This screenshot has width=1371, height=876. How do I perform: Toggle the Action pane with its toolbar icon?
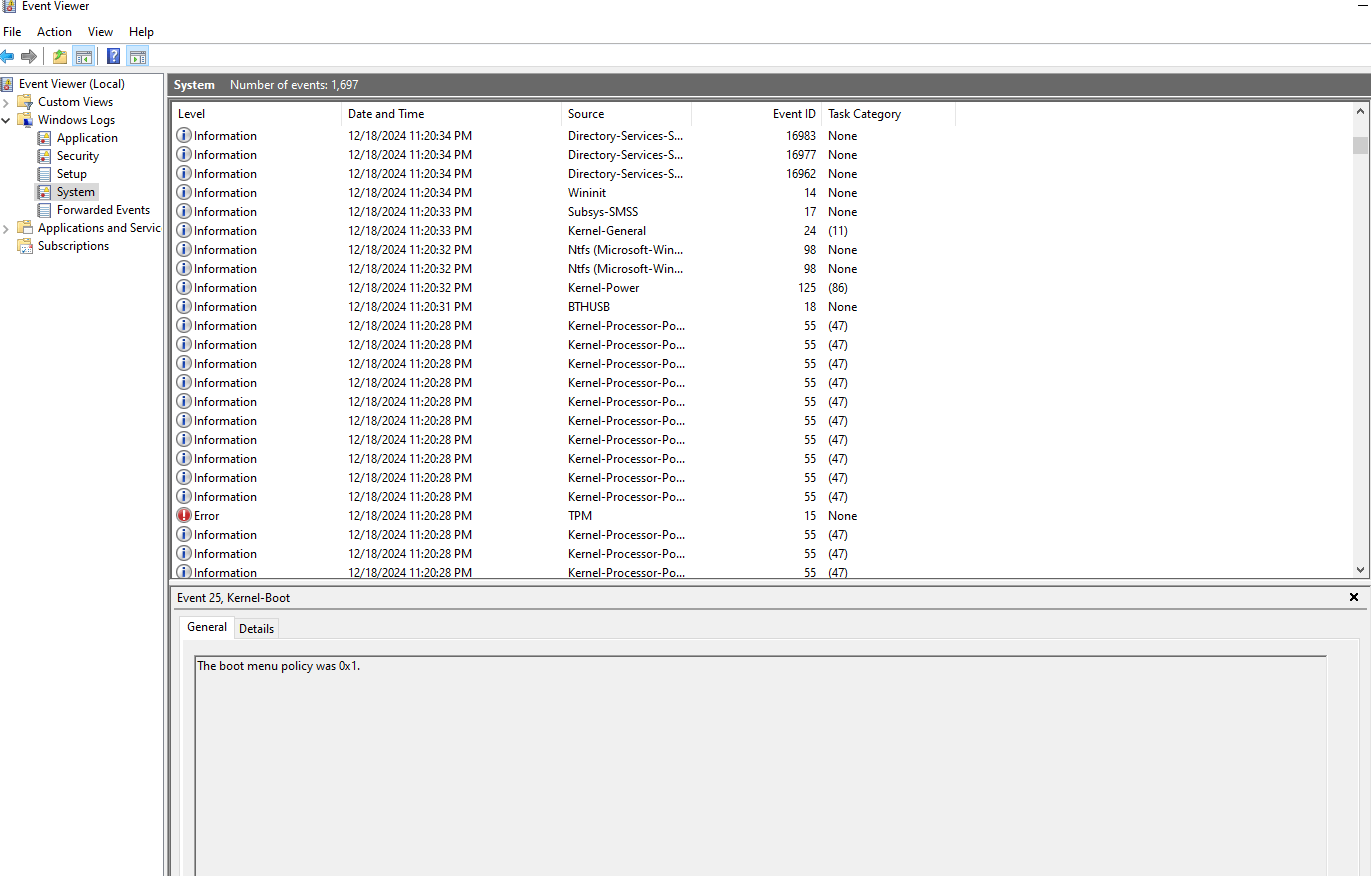coord(138,56)
